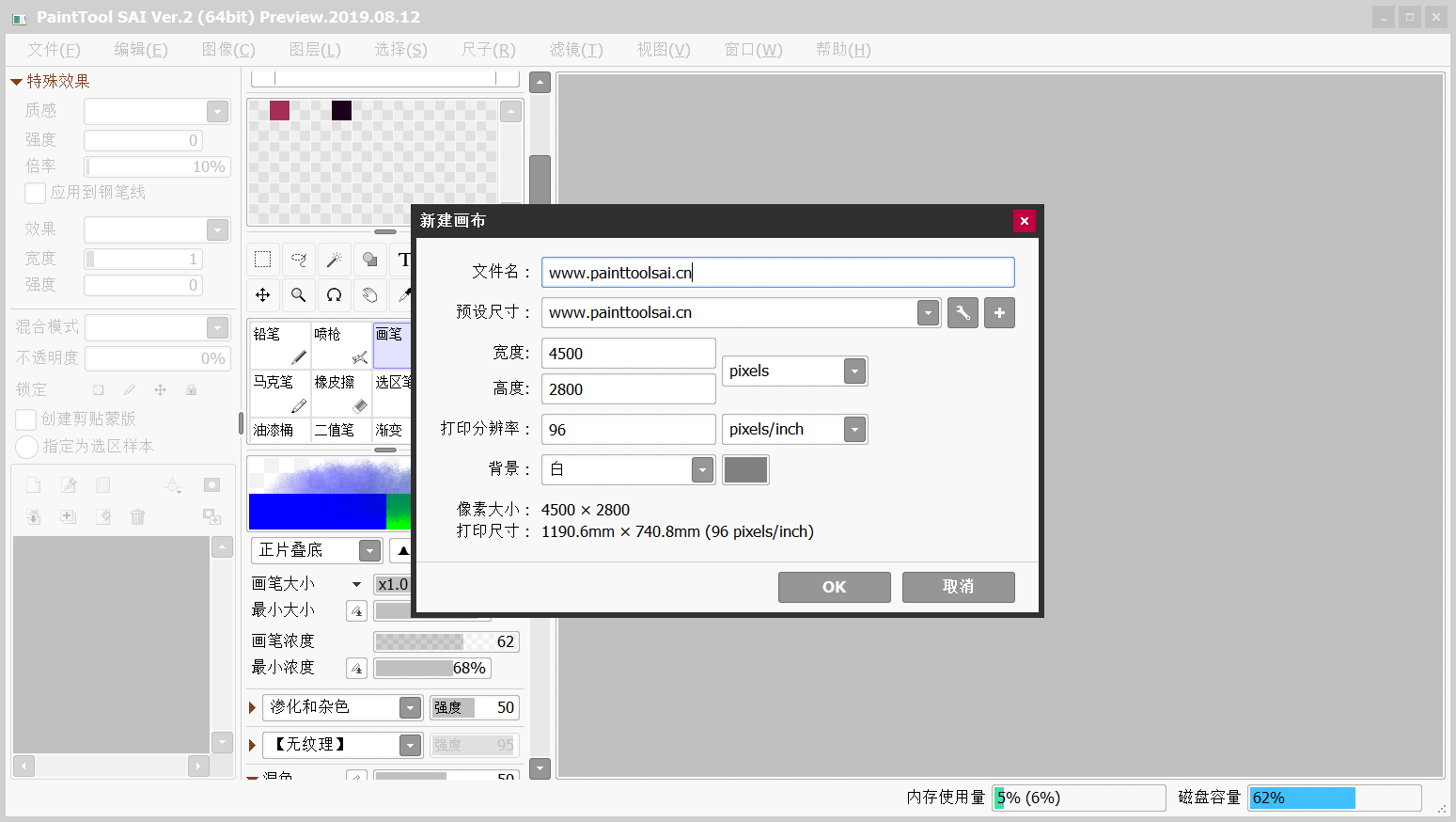1456x822 pixels.
Task: Open the 背景 background dropdown
Action: click(702, 470)
